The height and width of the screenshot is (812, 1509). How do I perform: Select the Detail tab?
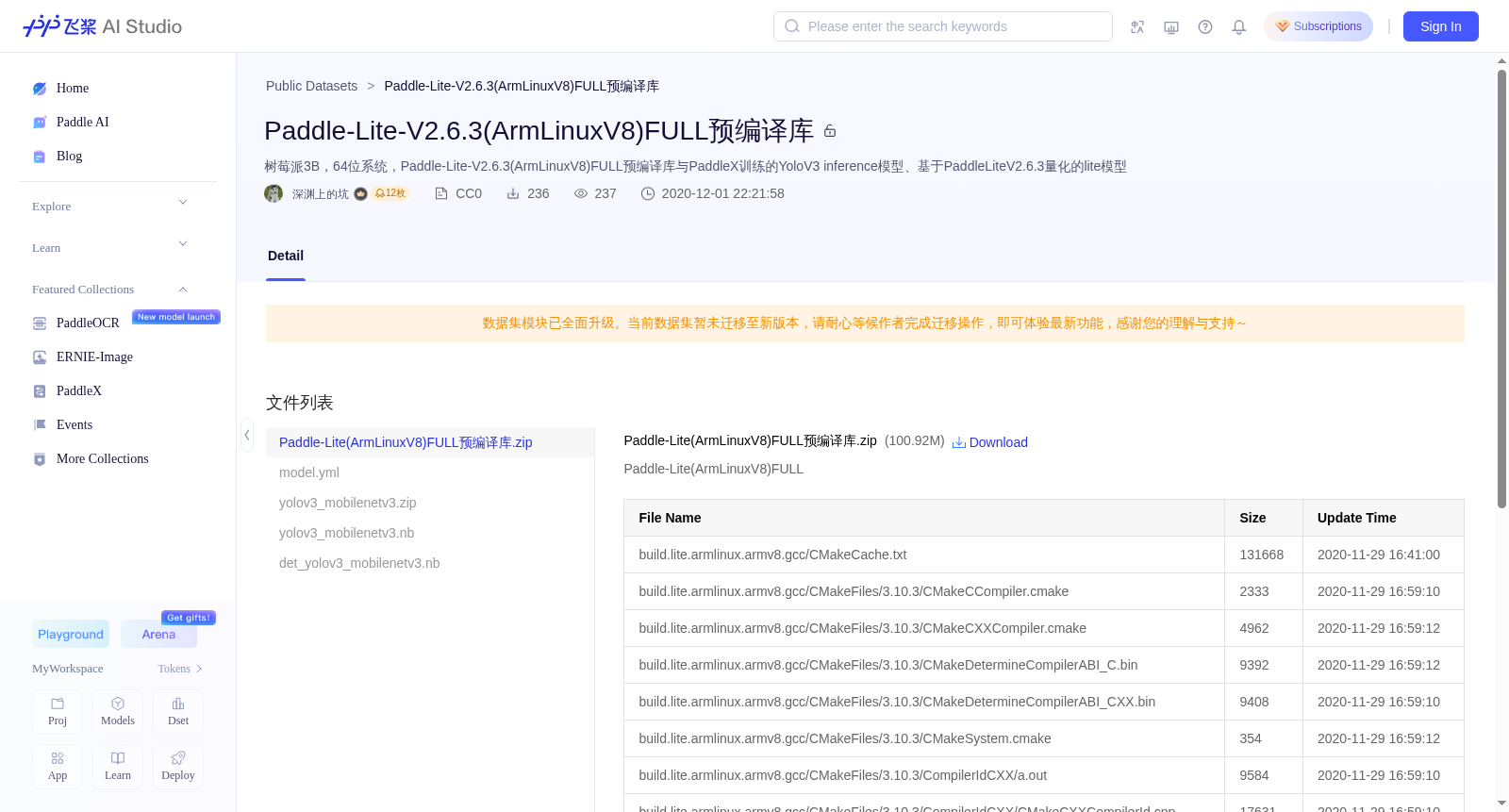point(286,256)
